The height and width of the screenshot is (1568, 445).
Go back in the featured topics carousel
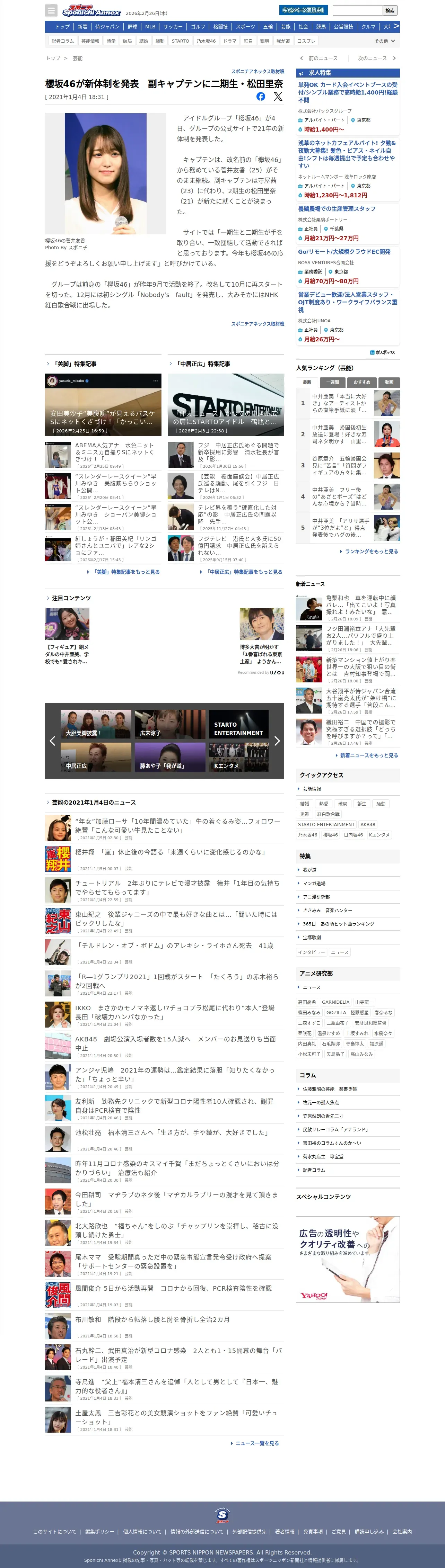point(52,741)
